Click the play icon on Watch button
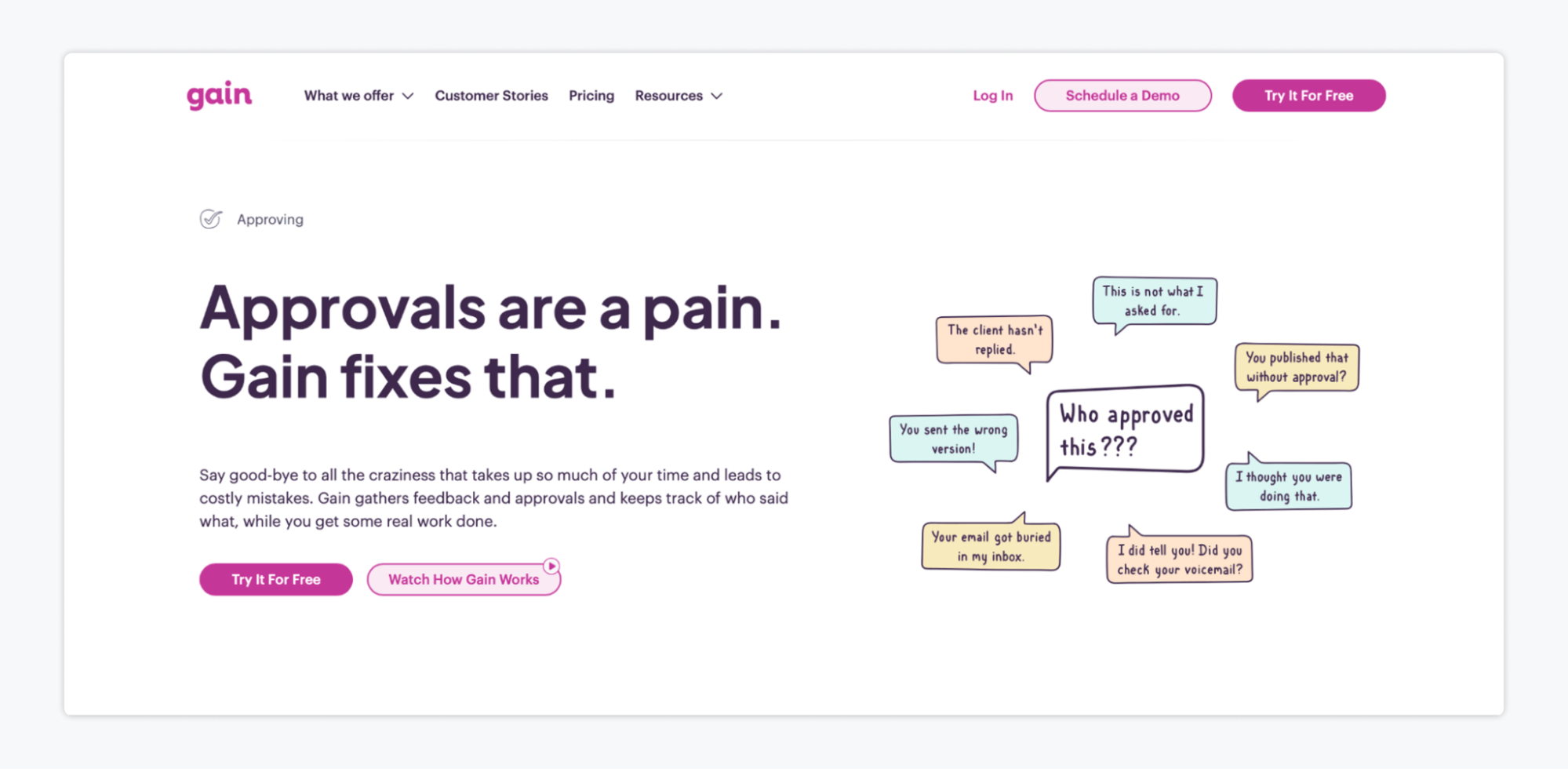This screenshot has height=769, width=1568. (551, 566)
